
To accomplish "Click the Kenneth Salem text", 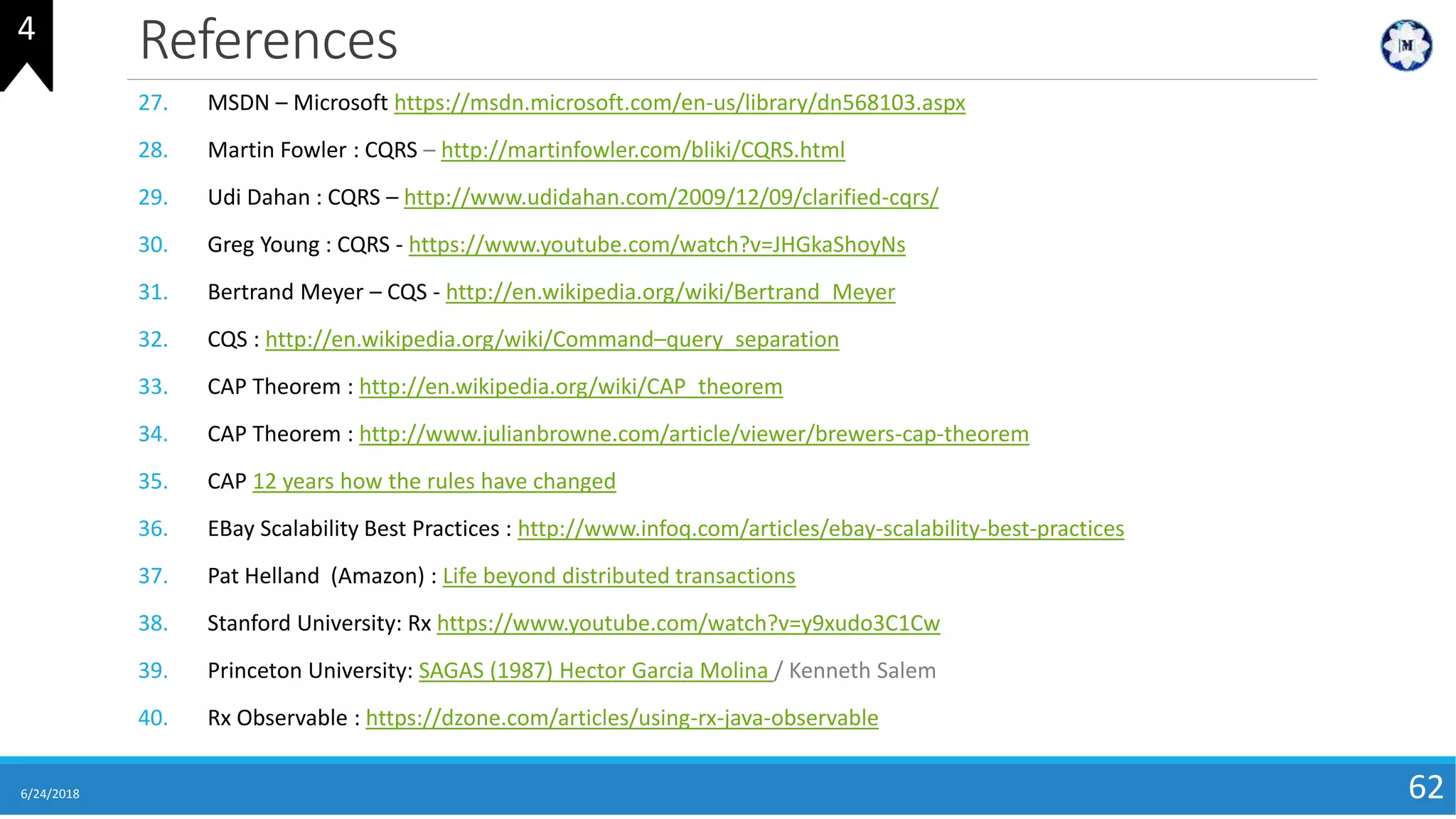I will click(862, 670).
